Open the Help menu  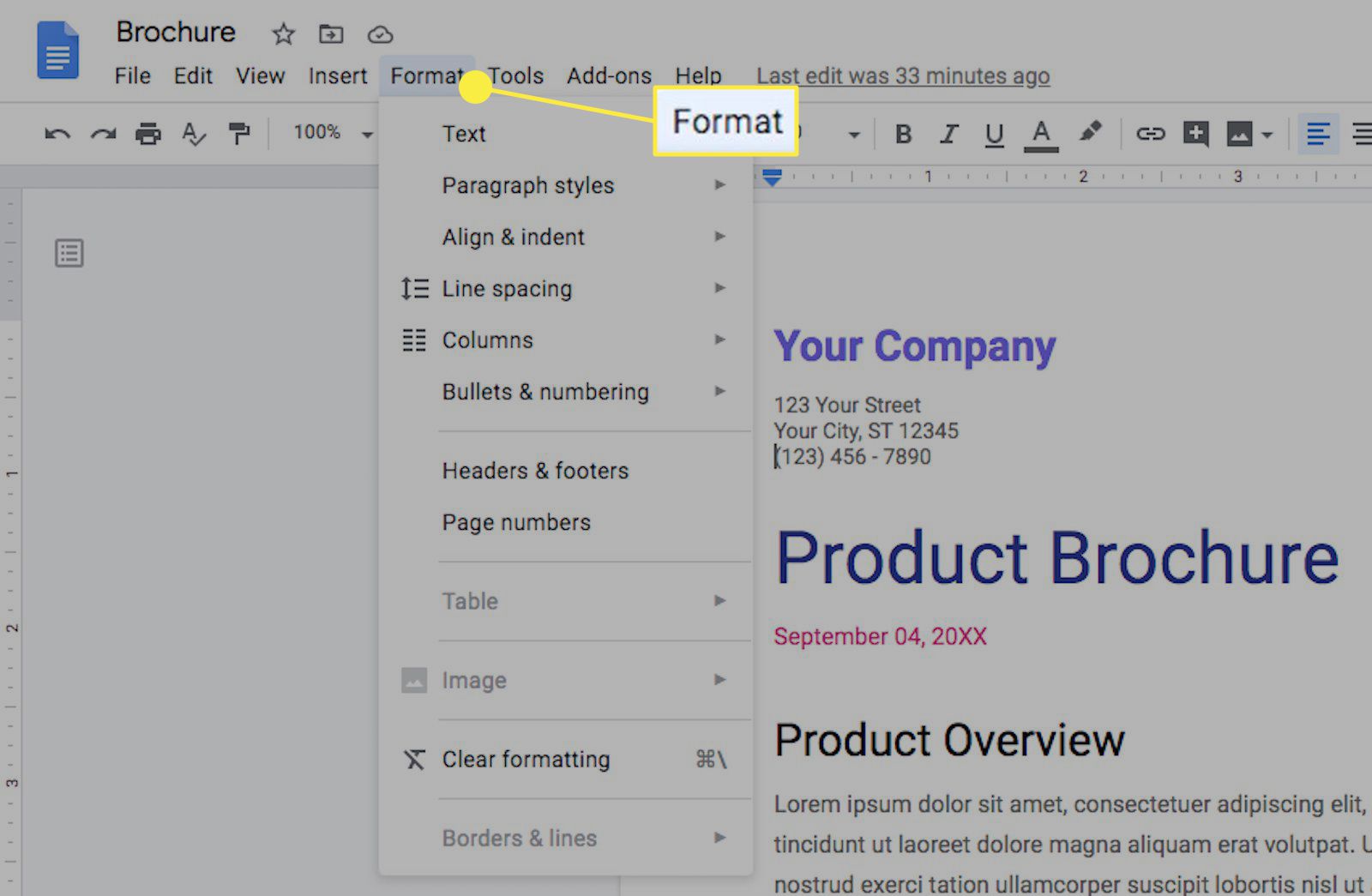[698, 75]
